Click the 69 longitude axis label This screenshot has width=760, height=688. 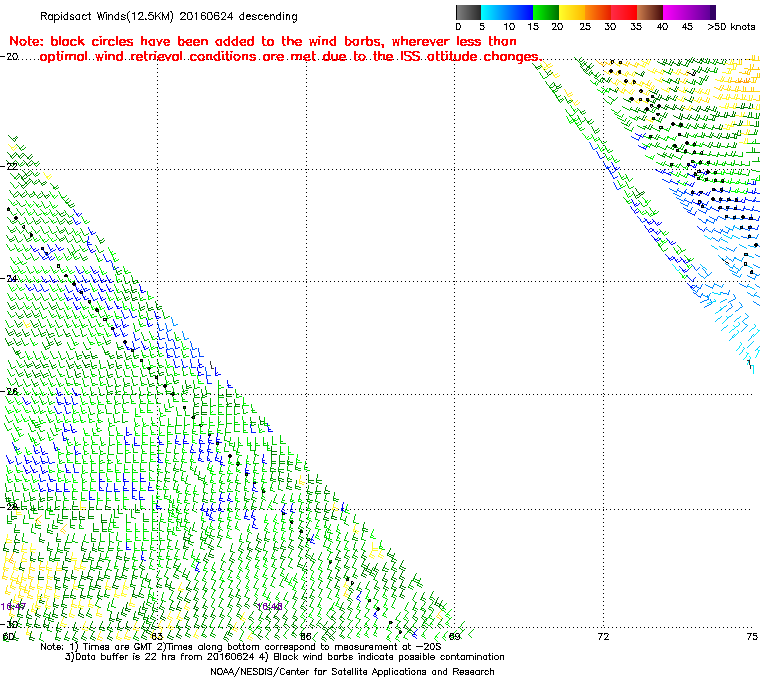coord(454,636)
